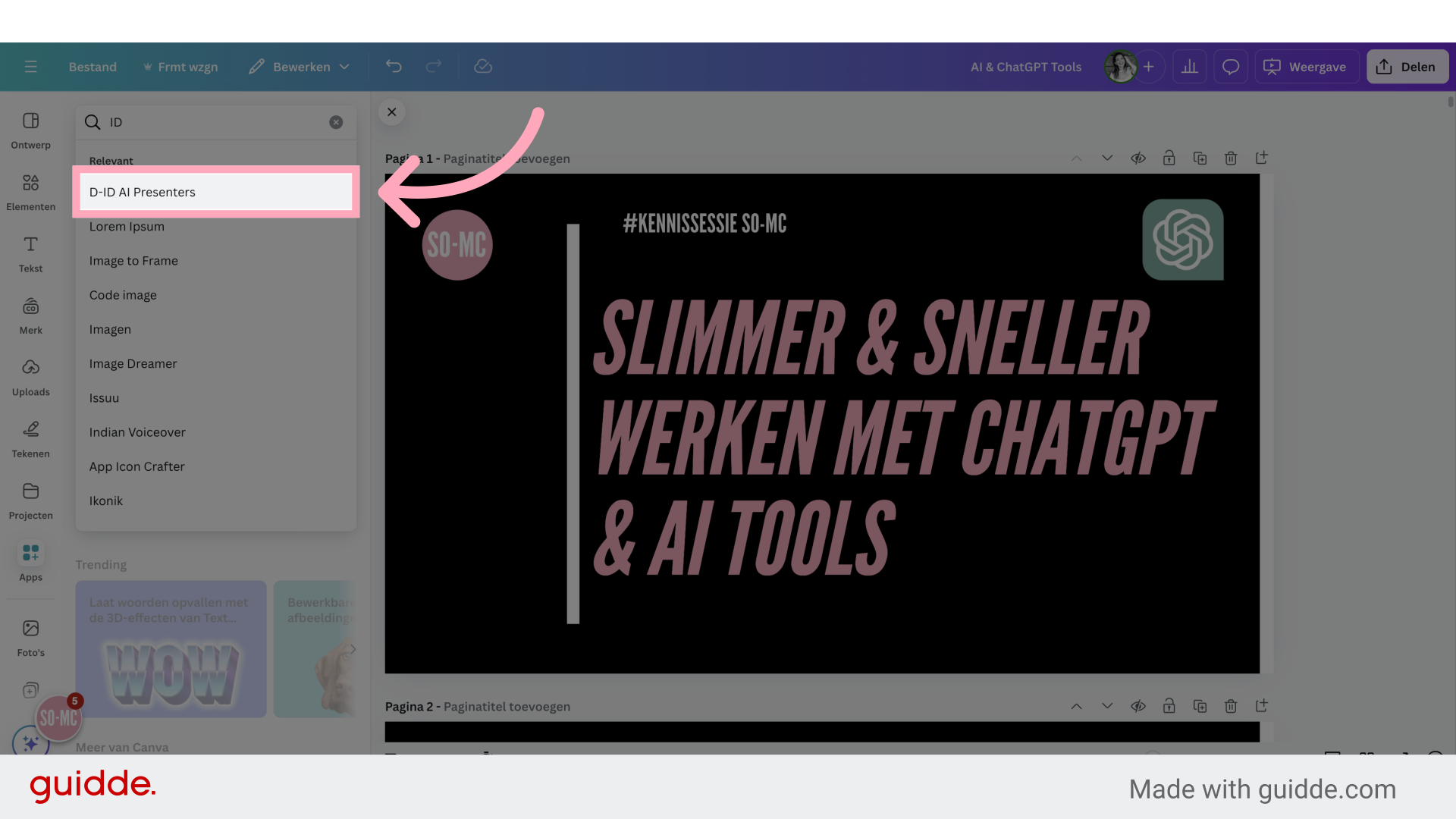Expand the Pagina 1 dropdown arrow
The width and height of the screenshot is (1456, 819).
[x=1107, y=158]
